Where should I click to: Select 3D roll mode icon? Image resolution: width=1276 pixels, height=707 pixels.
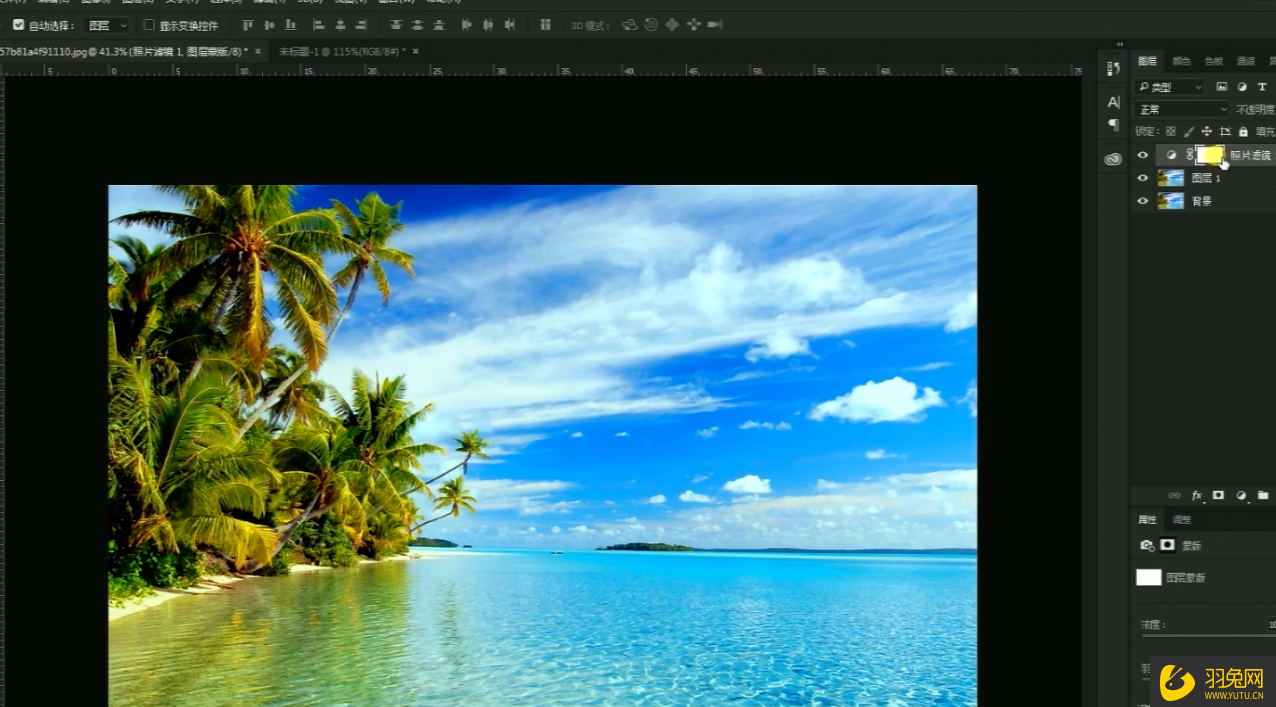[651, 25]
